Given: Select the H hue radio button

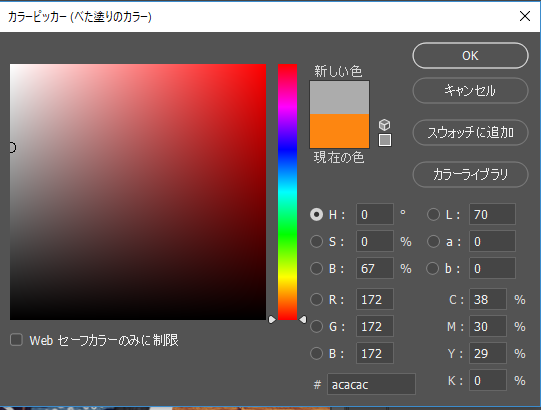Looking at the screenshot, I should (316, 214).
